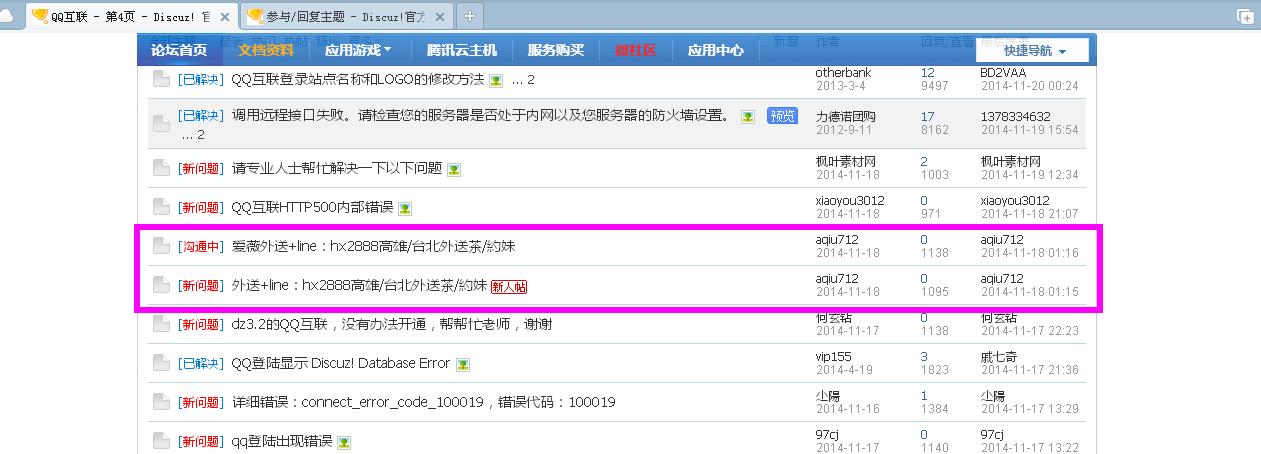The height and width of the screenshot is (454, 1261).
Task: Close the 参与/回复主题 browser tab
Action: (x=440, y=17)
